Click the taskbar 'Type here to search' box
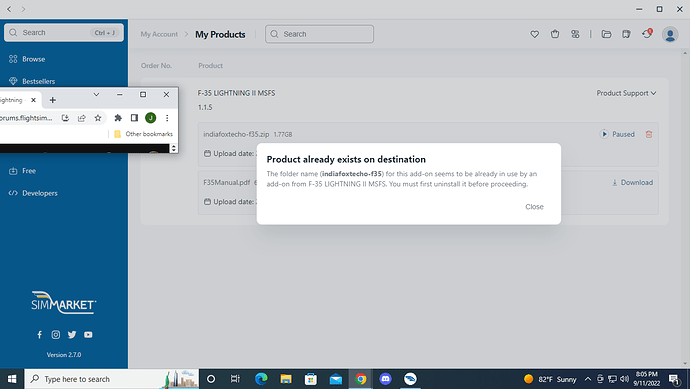The width and height of the screenshot is (690, 389). click(x=112, y=379)
